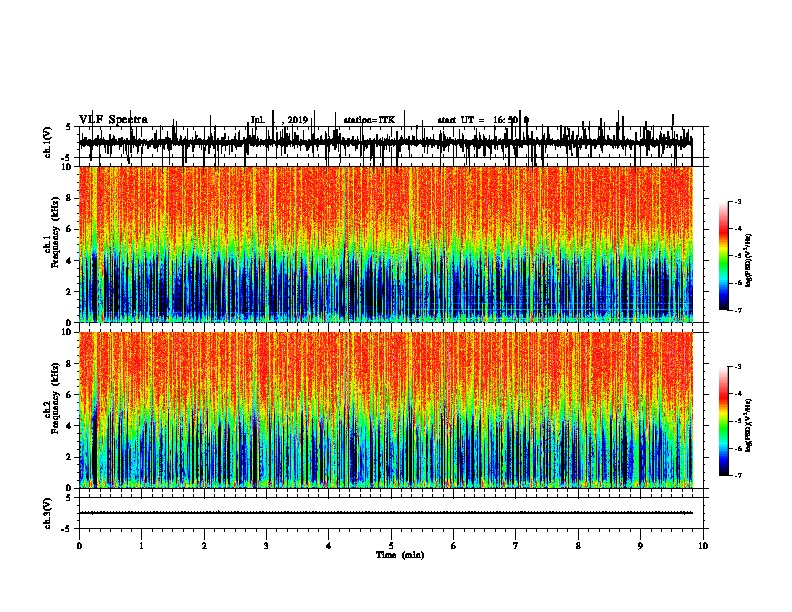This screenshot has height=612, width=792.
Task: Click the ch.2 colorbar "log(PSD)" unit label
Action: point(749,425)
